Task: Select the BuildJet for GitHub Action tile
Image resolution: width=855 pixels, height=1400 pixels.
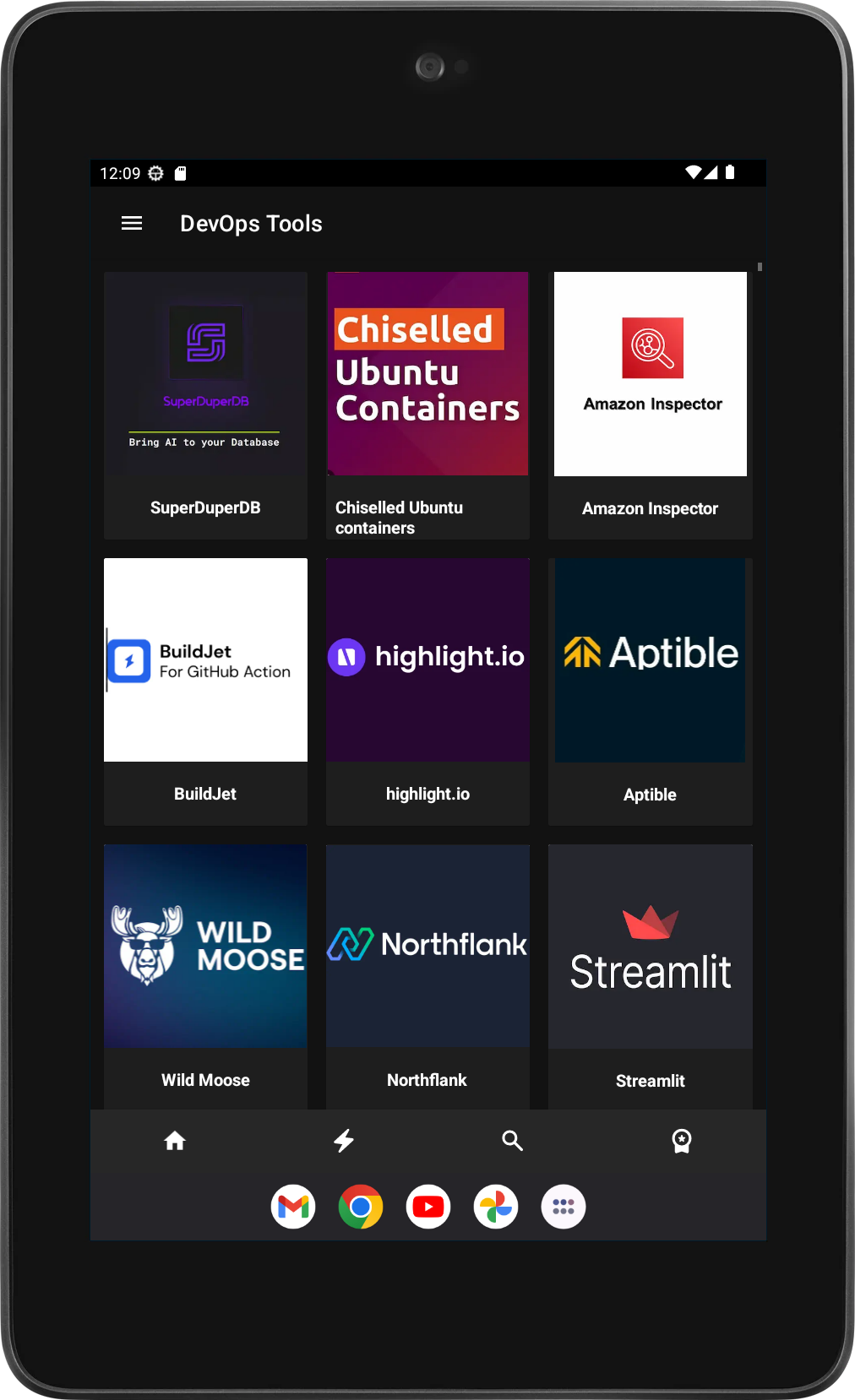Action: (x=205, y=660)
